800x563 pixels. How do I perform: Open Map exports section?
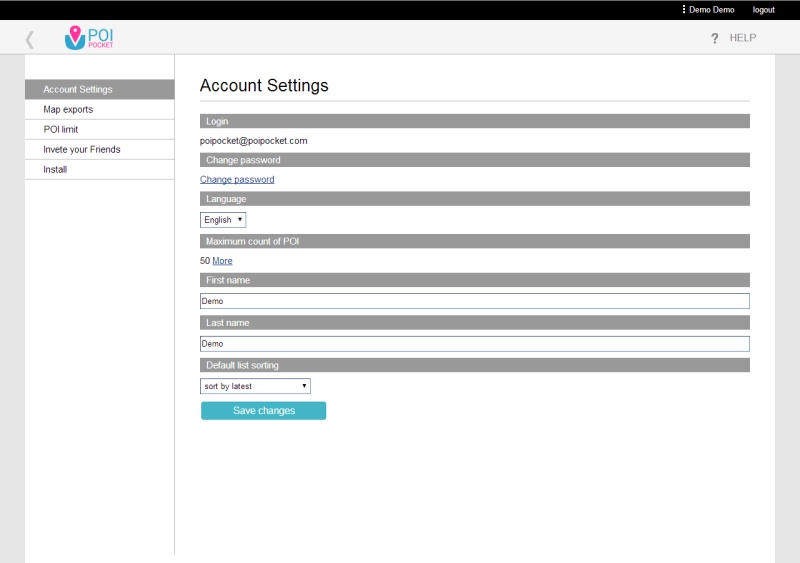99,109
